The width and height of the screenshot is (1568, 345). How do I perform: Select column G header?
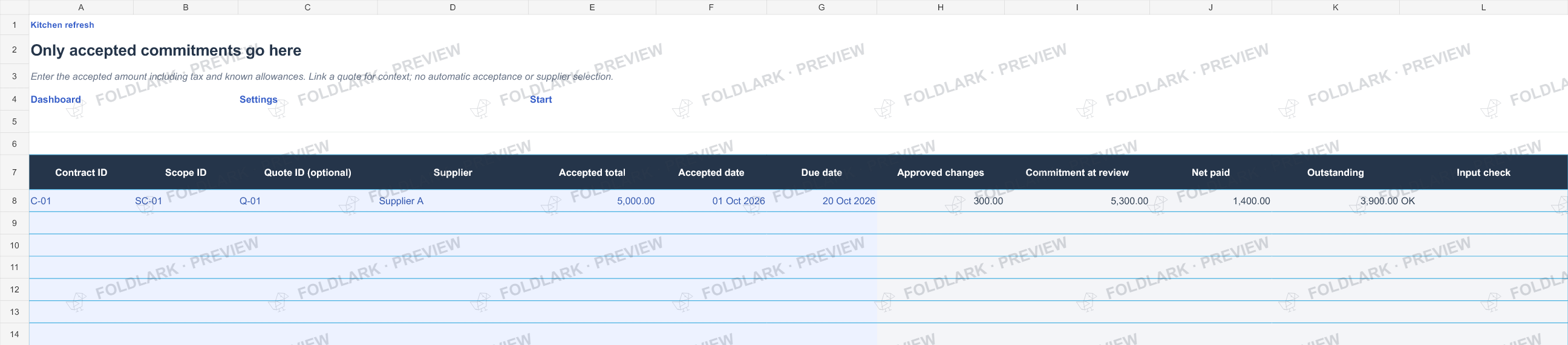(x=822, y=7)
